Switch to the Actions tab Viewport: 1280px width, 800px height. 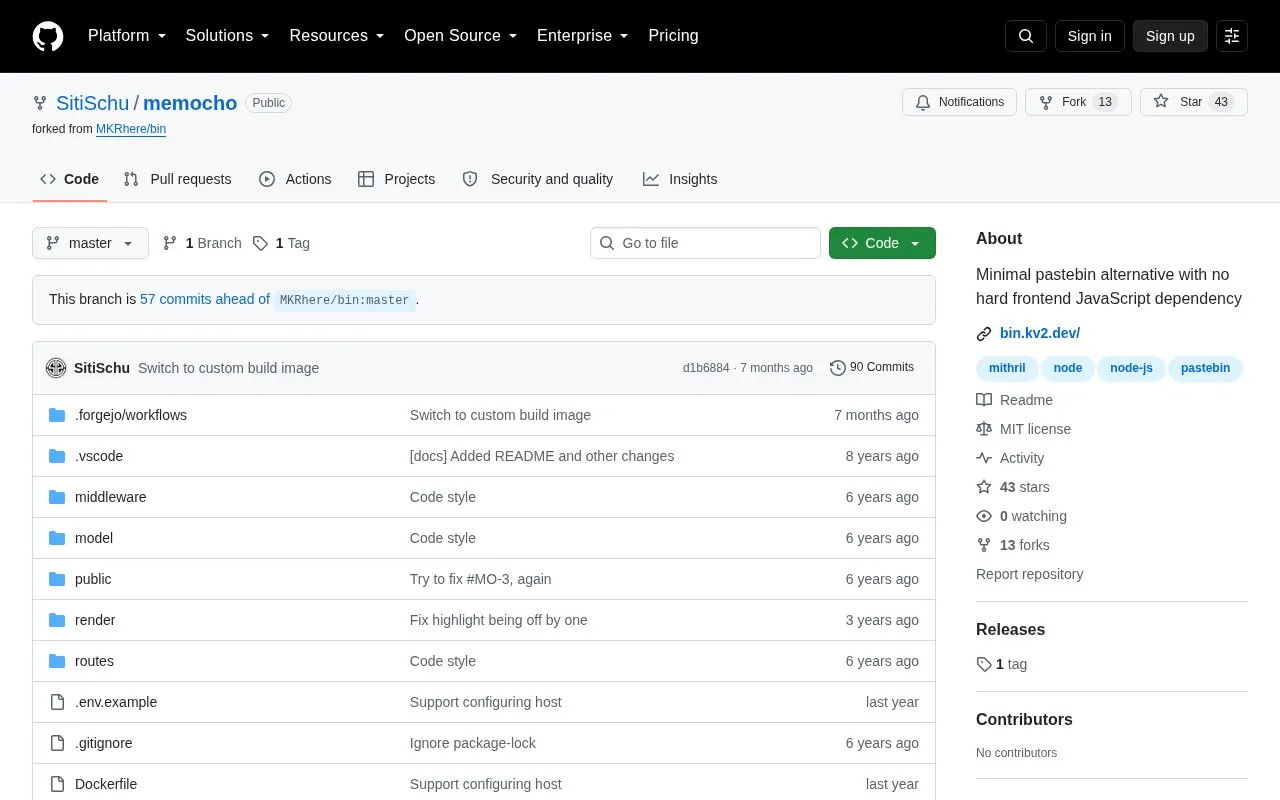[295, 179]
